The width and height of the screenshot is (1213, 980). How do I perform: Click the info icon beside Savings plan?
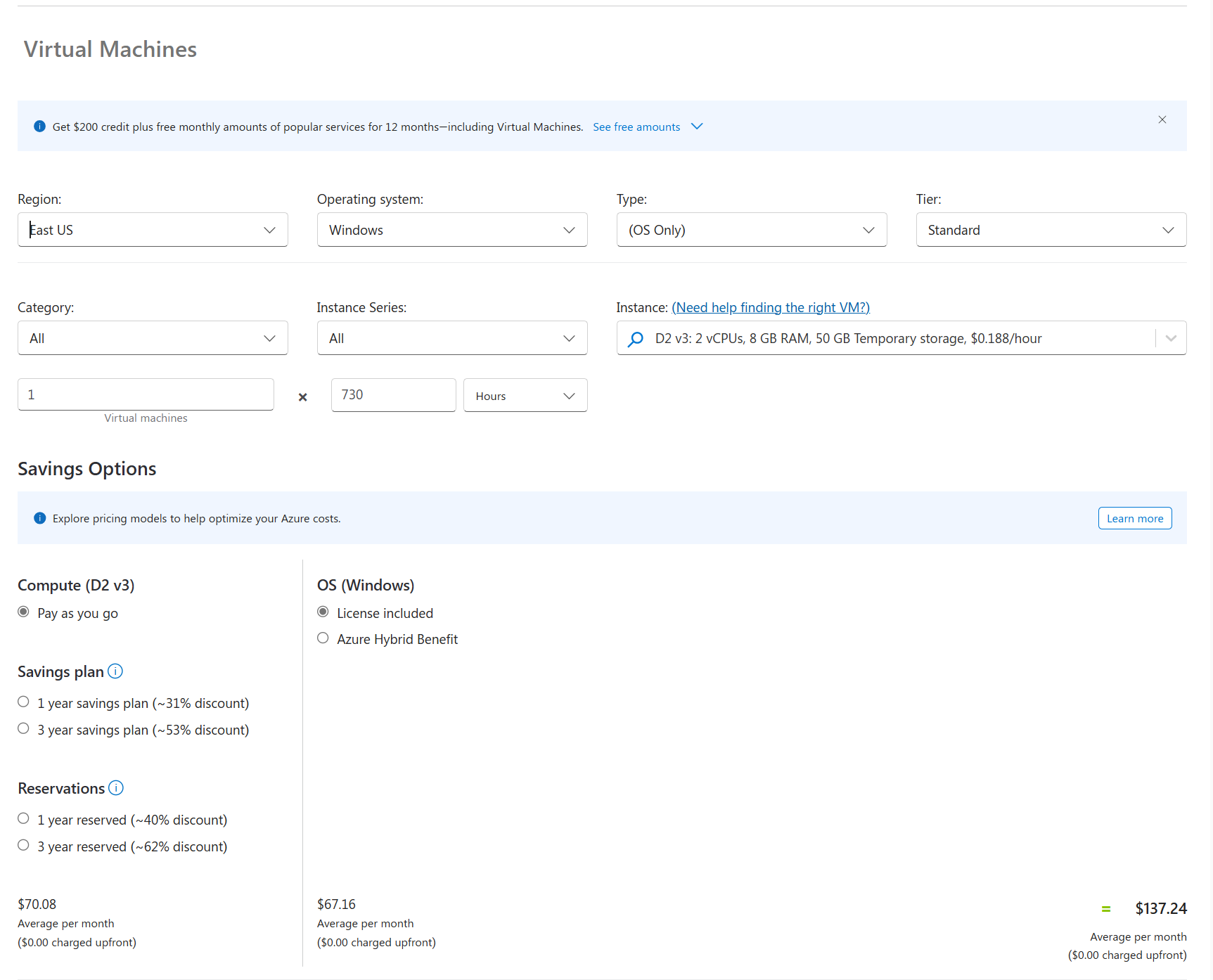coord(115,671)
